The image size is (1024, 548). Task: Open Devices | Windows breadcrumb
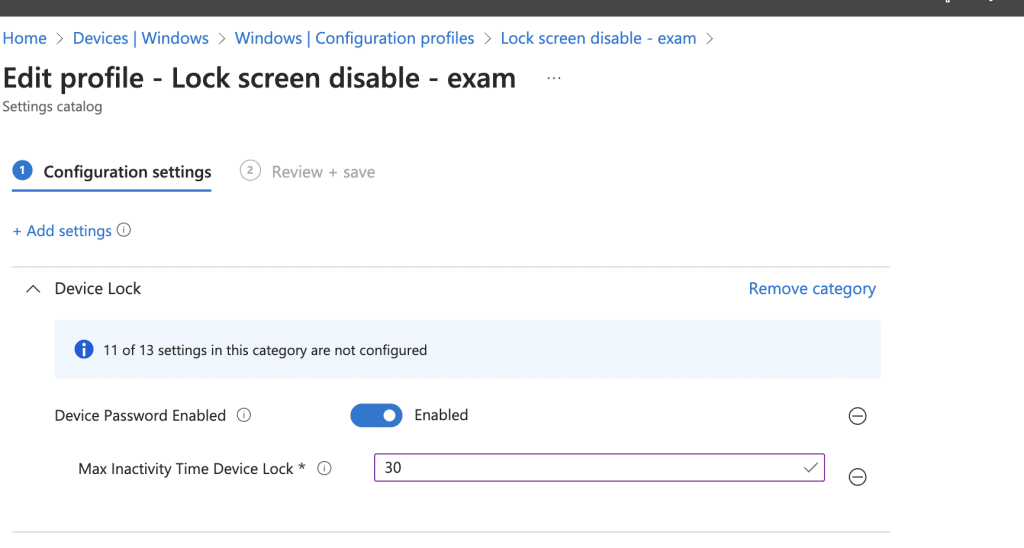tap(141, 39)
